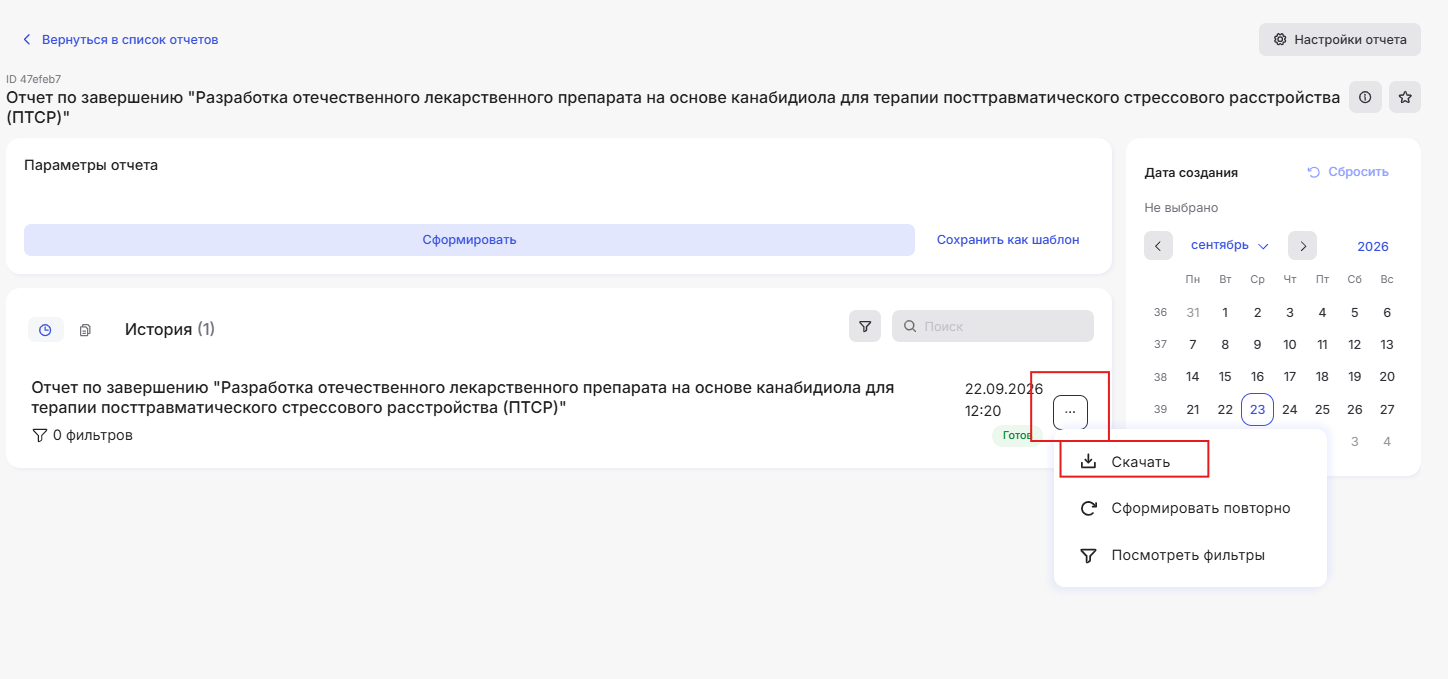Switch to the copies/templates icon view
This screenshot has width=1448, height=679.
pyautogui.click(x=85, y=330)
